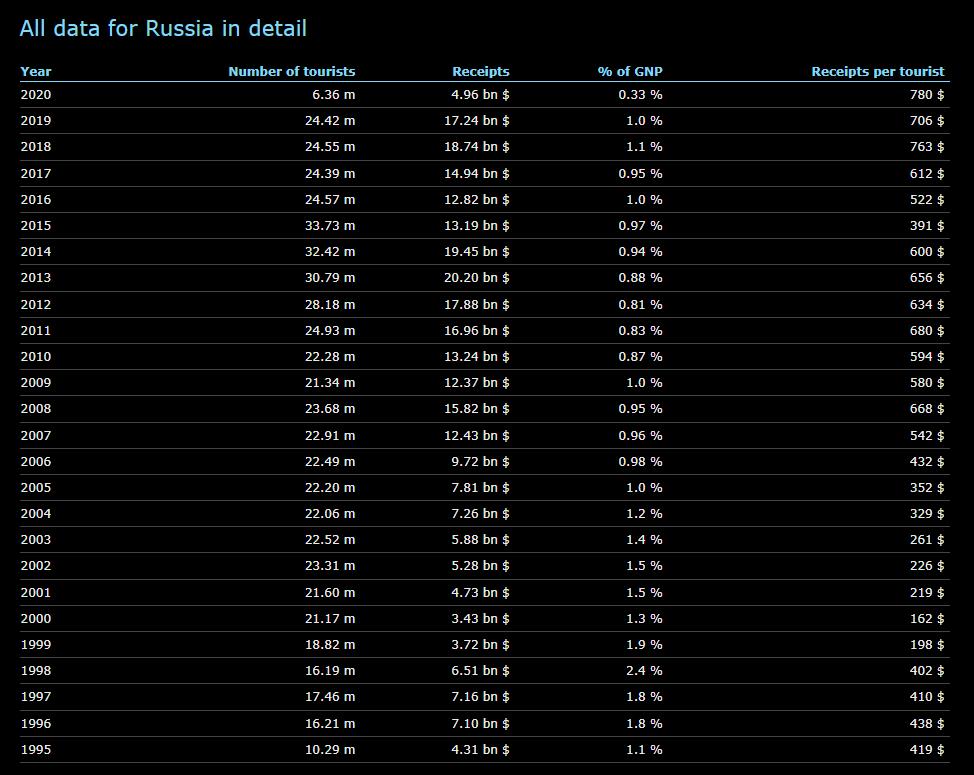Click the receipts value '9.72 bn $'
This screenshot has width=974, height=775.
tap(480, 461)
